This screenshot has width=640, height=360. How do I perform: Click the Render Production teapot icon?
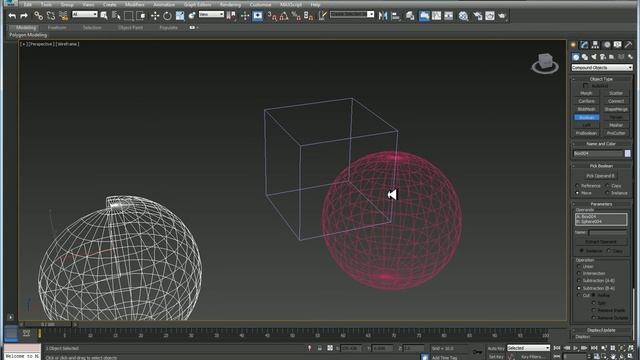pos(502,16)
